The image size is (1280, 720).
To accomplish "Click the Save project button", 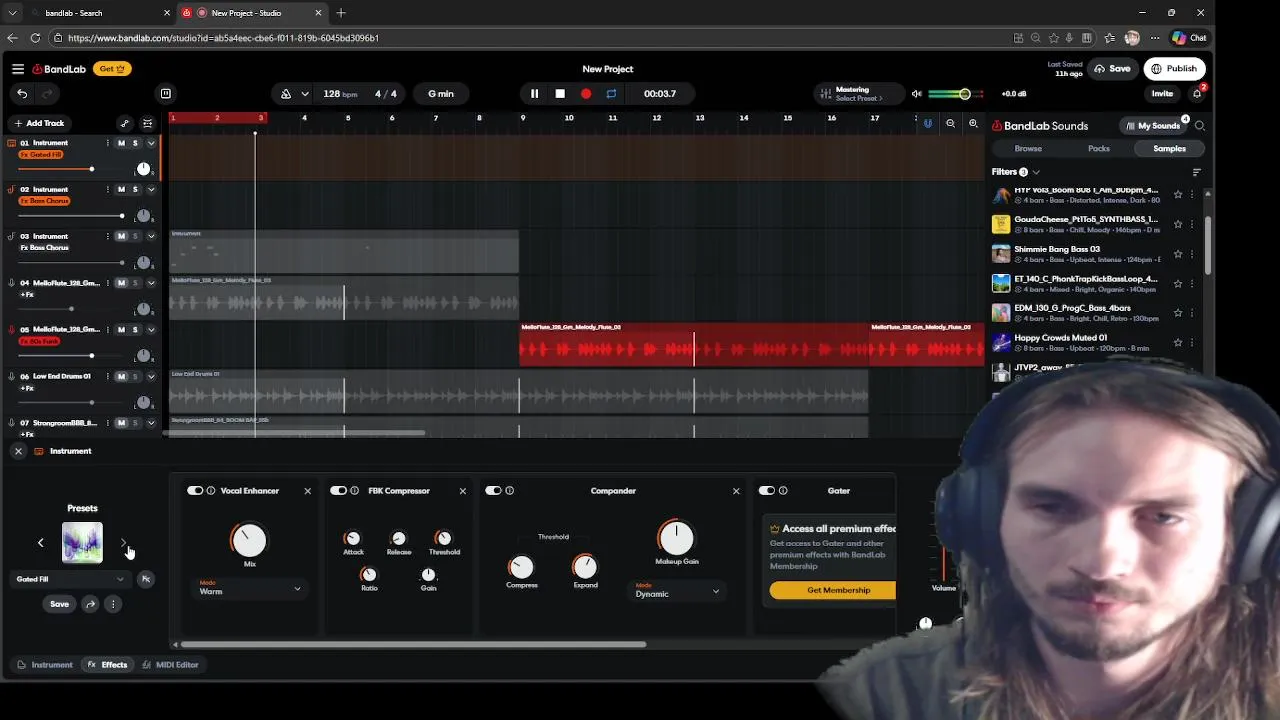I will [x=1112, y=69].
